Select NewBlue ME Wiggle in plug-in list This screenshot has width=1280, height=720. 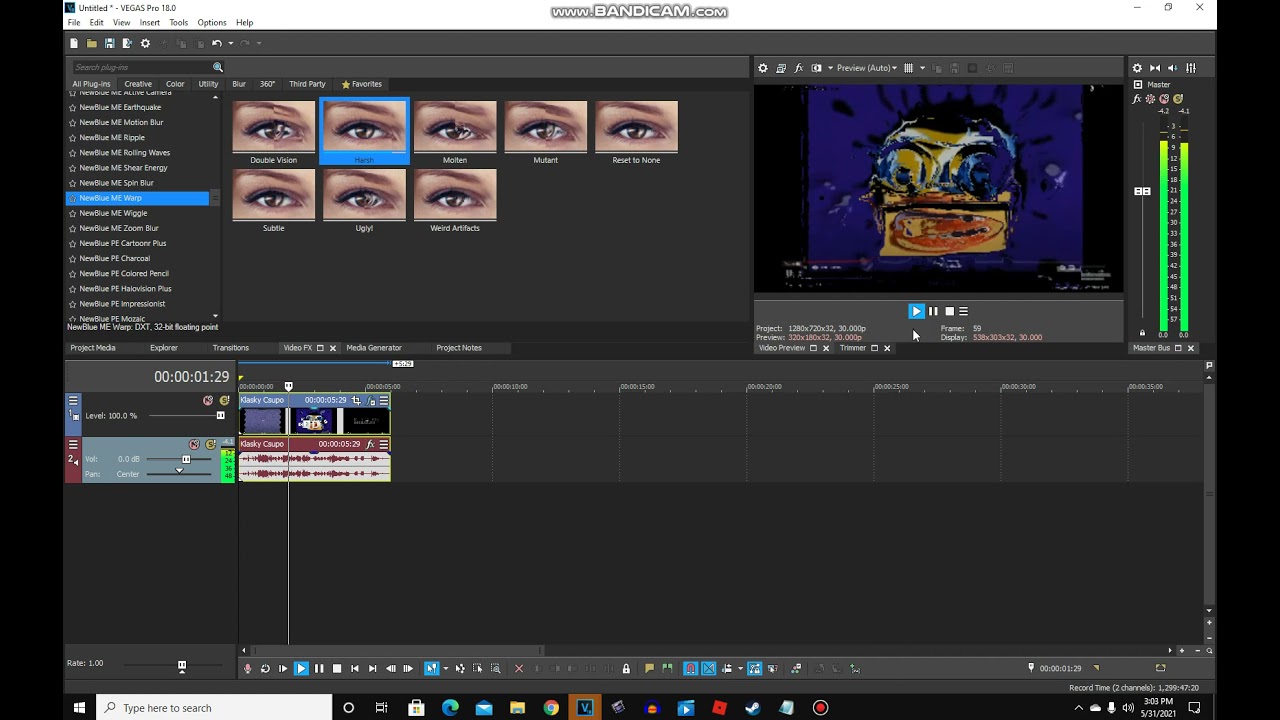tap(113, 213)
